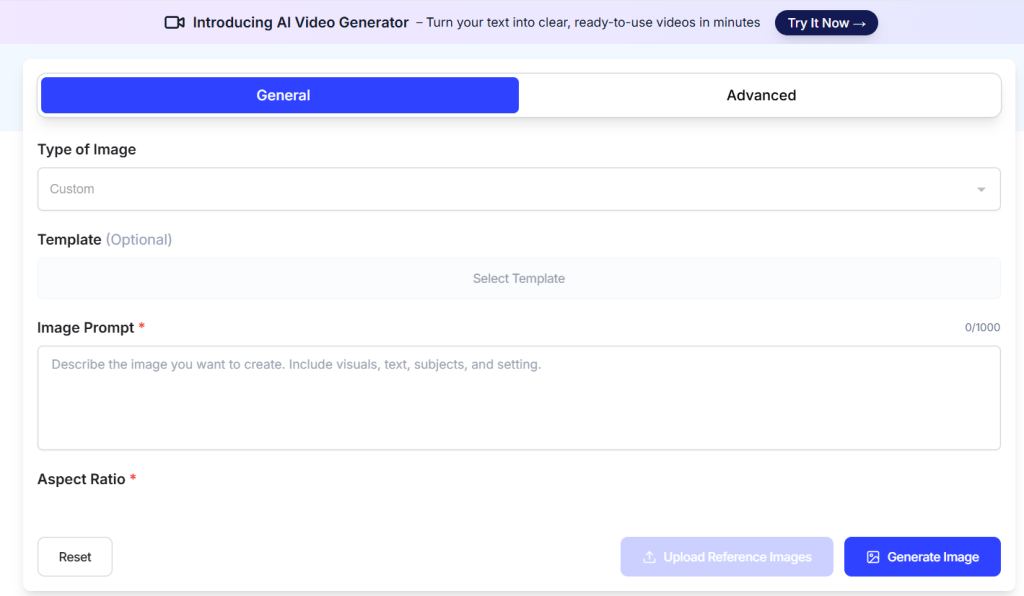This screenshot has height=596, width=1024.
Task: Click the Aspect Ratio label
Action: 81,479
